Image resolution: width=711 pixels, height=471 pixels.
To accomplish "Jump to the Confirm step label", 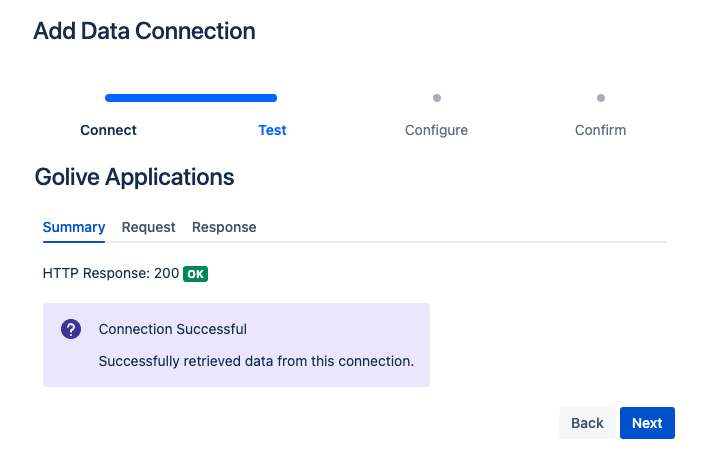I will point(600,130).
